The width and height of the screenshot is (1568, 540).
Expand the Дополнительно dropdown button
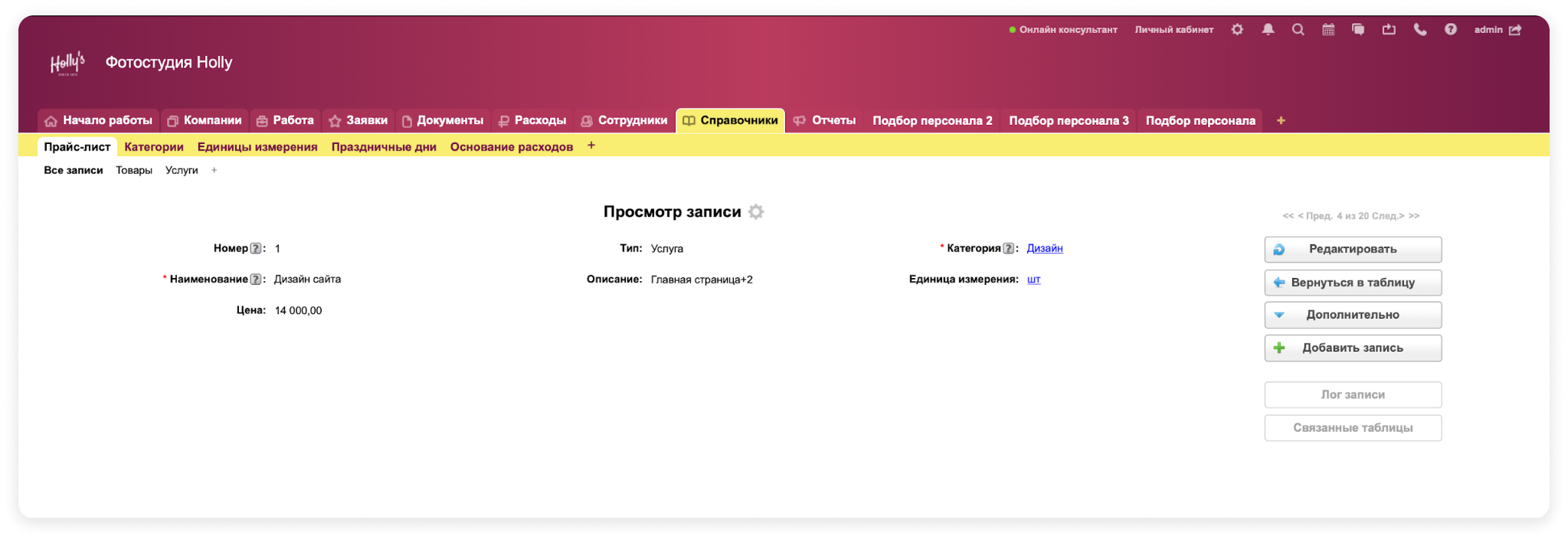(x=1352, y=315)
